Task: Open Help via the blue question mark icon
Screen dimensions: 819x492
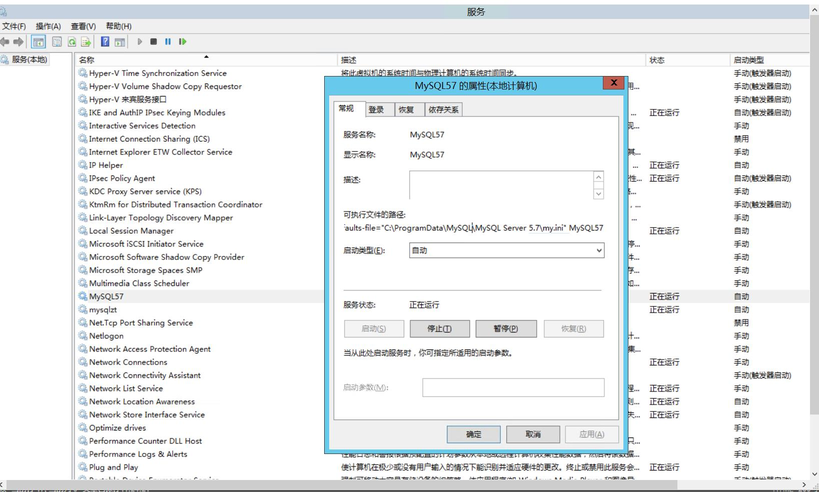Action: coord(105,42)
